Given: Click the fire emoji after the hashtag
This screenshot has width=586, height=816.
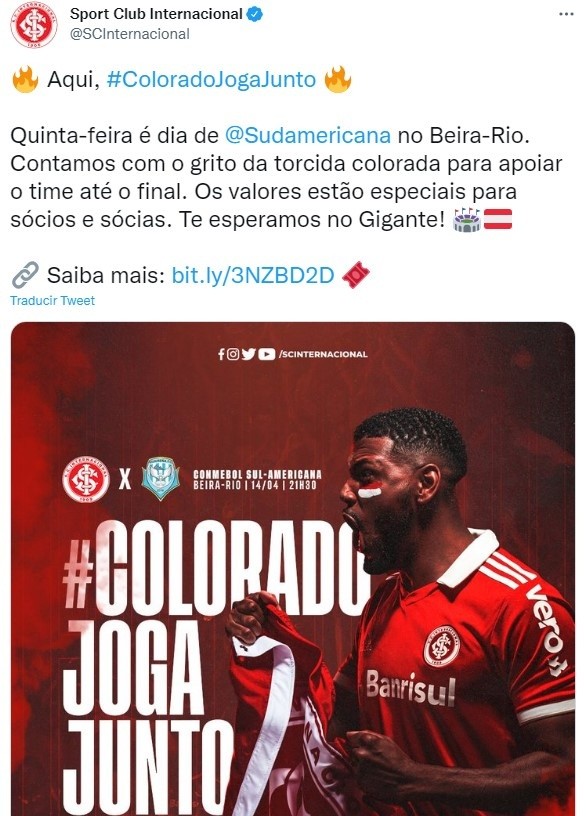Looking at the screenshot, I should [x=338, y=80].
